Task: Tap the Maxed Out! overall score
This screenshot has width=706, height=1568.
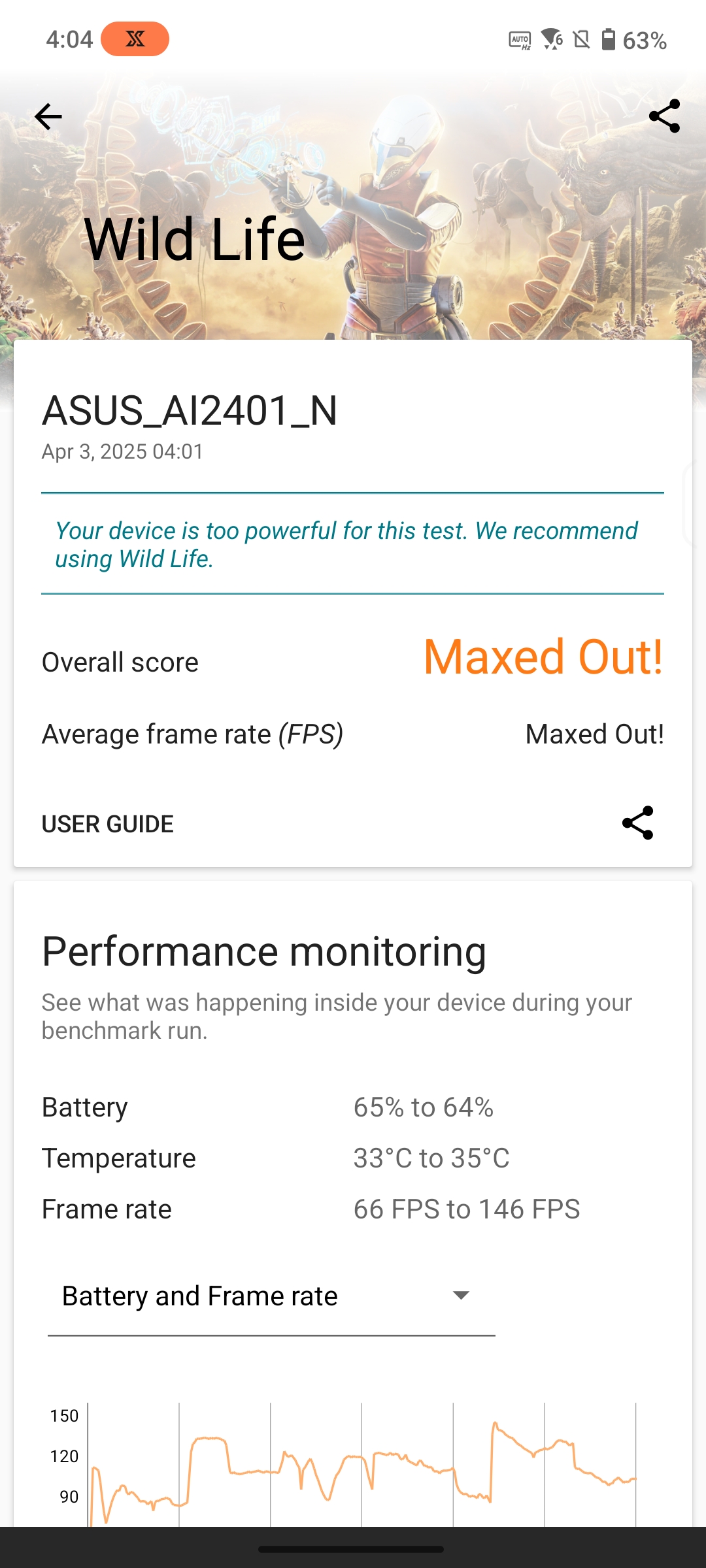Action: click(543, 657)
